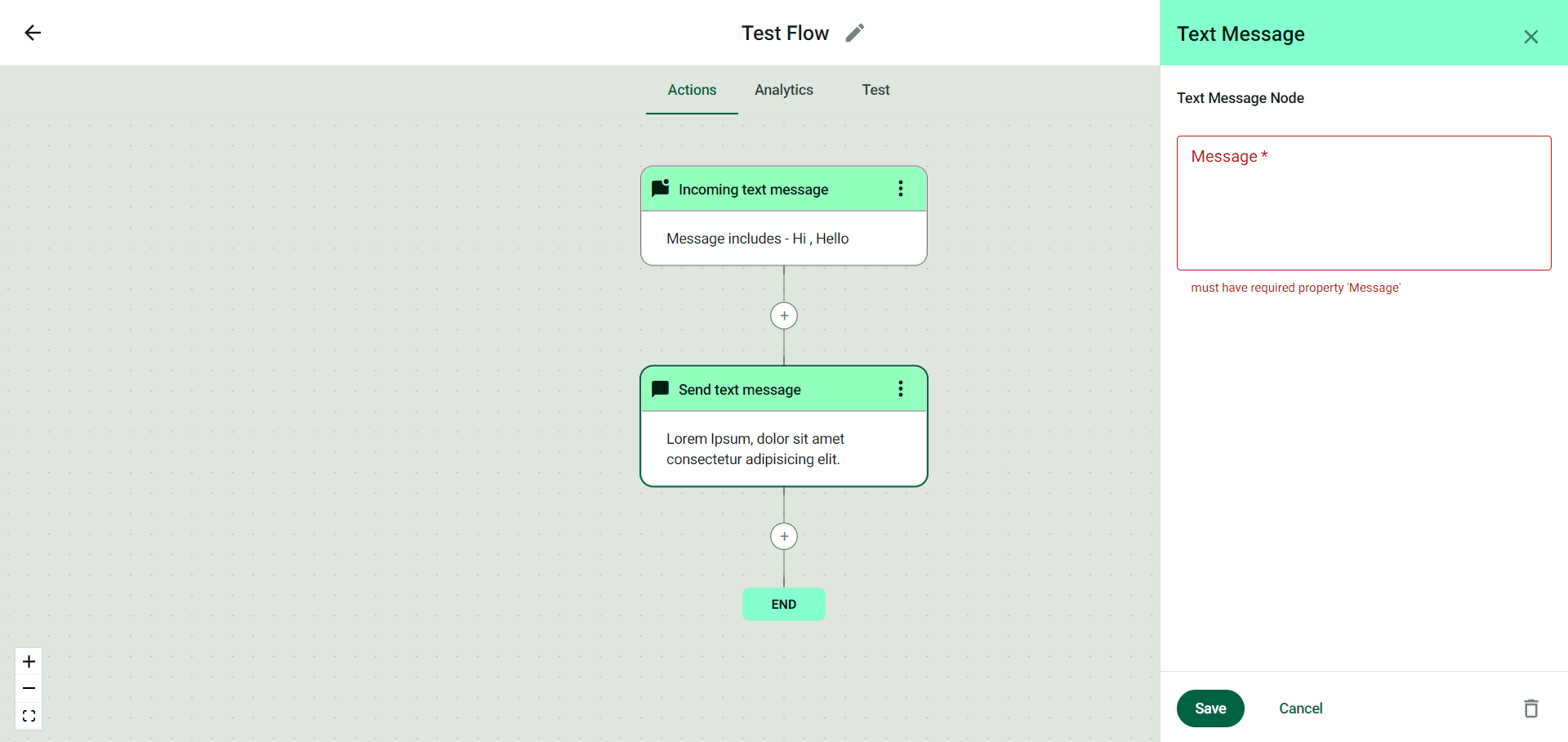
Task: Select the Actions tab
Action: click(x=692, y=90)
